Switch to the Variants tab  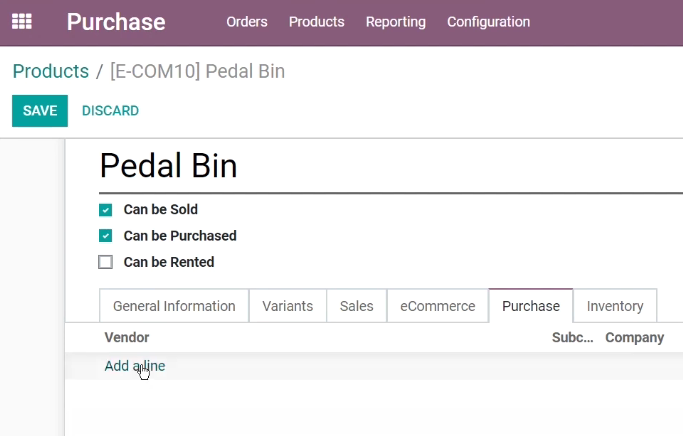[x=287, y=306]
